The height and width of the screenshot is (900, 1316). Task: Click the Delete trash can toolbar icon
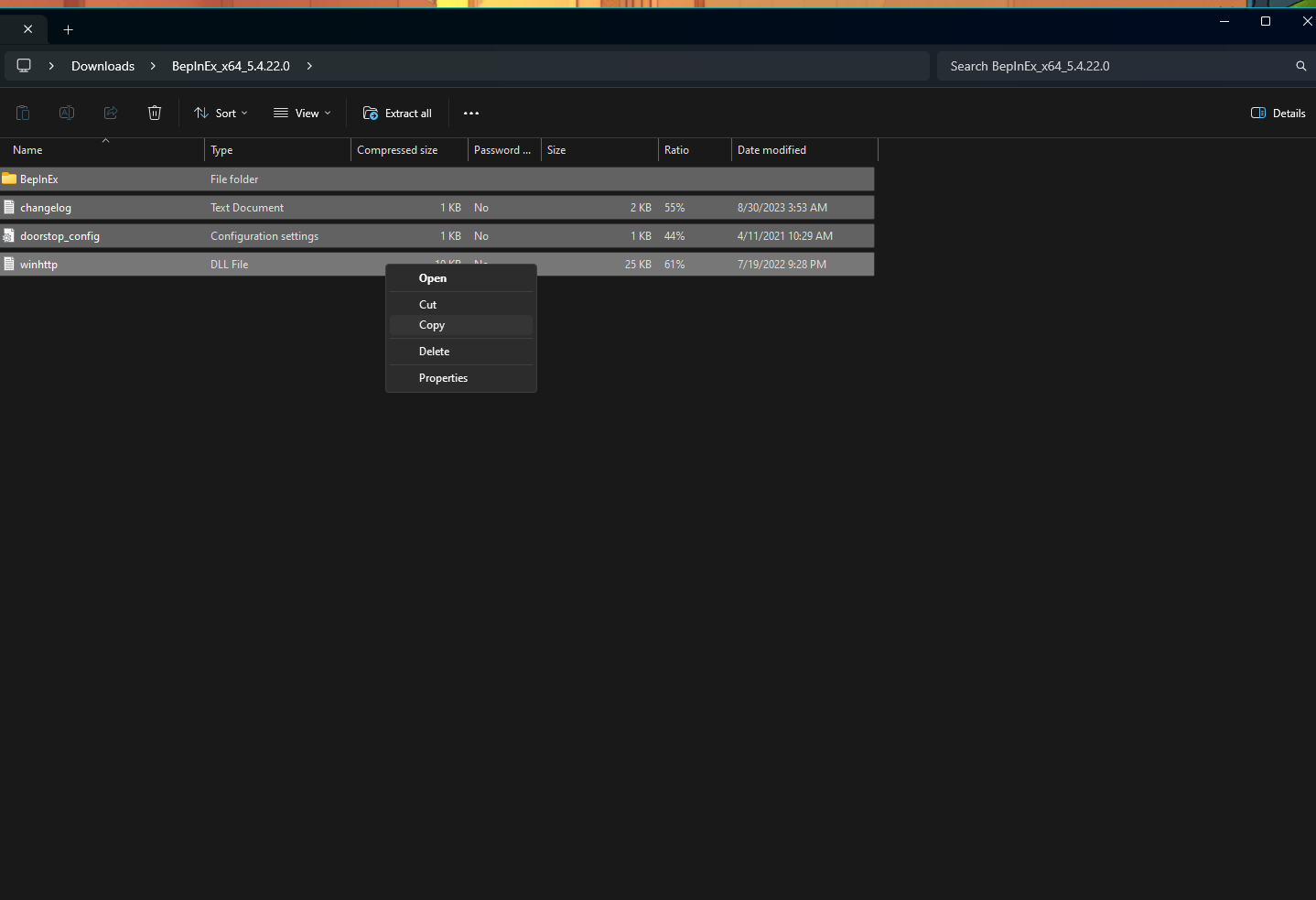click(x=155, y=113)
